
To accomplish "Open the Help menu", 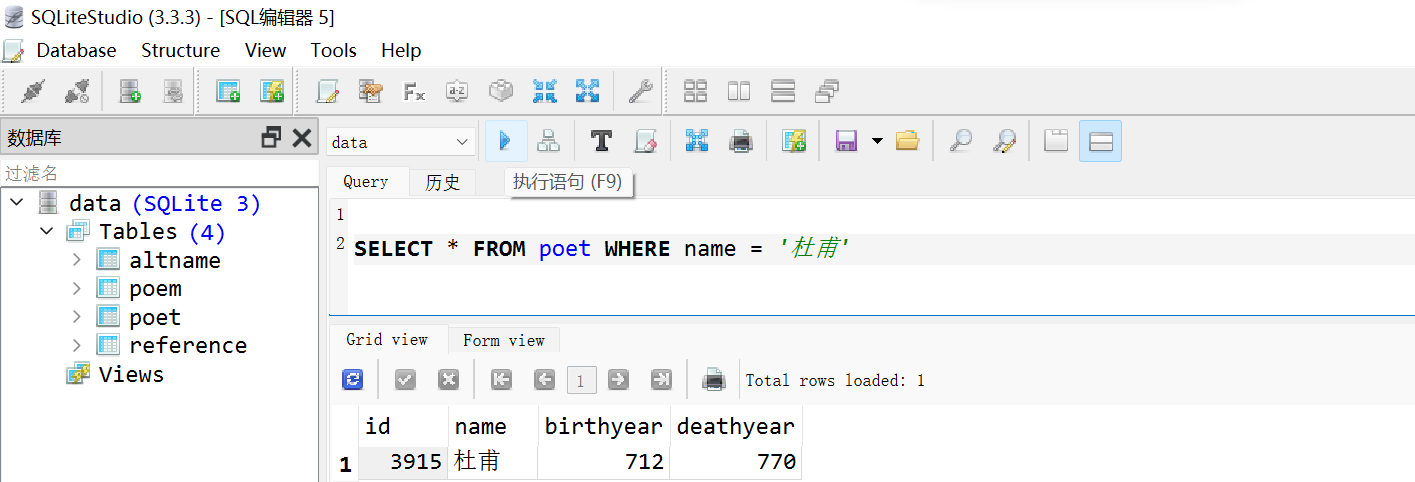I will (401, 50).
